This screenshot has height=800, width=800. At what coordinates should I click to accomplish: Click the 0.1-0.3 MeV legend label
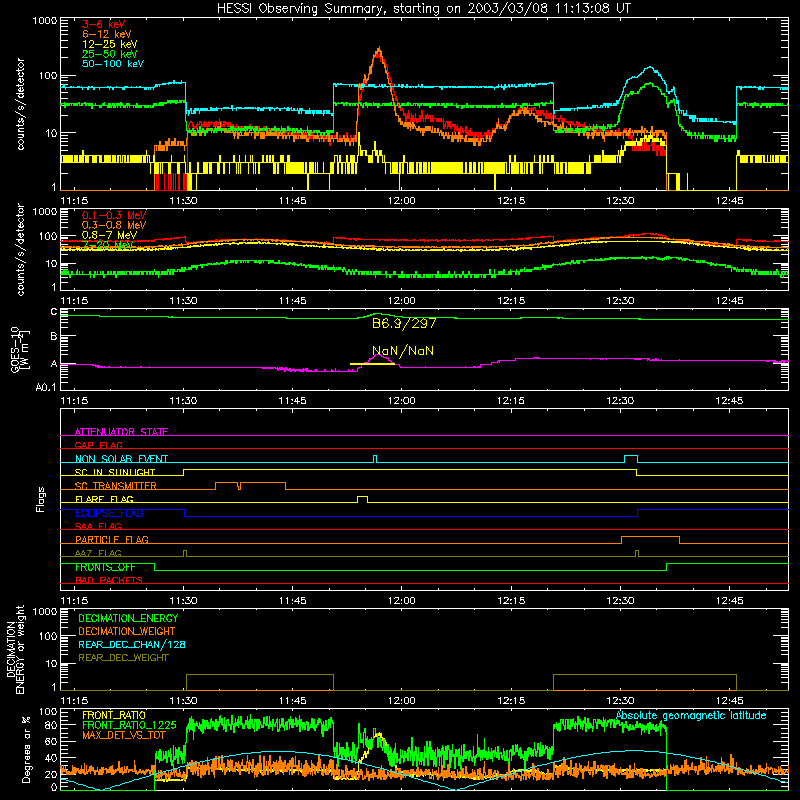[114, 215]
